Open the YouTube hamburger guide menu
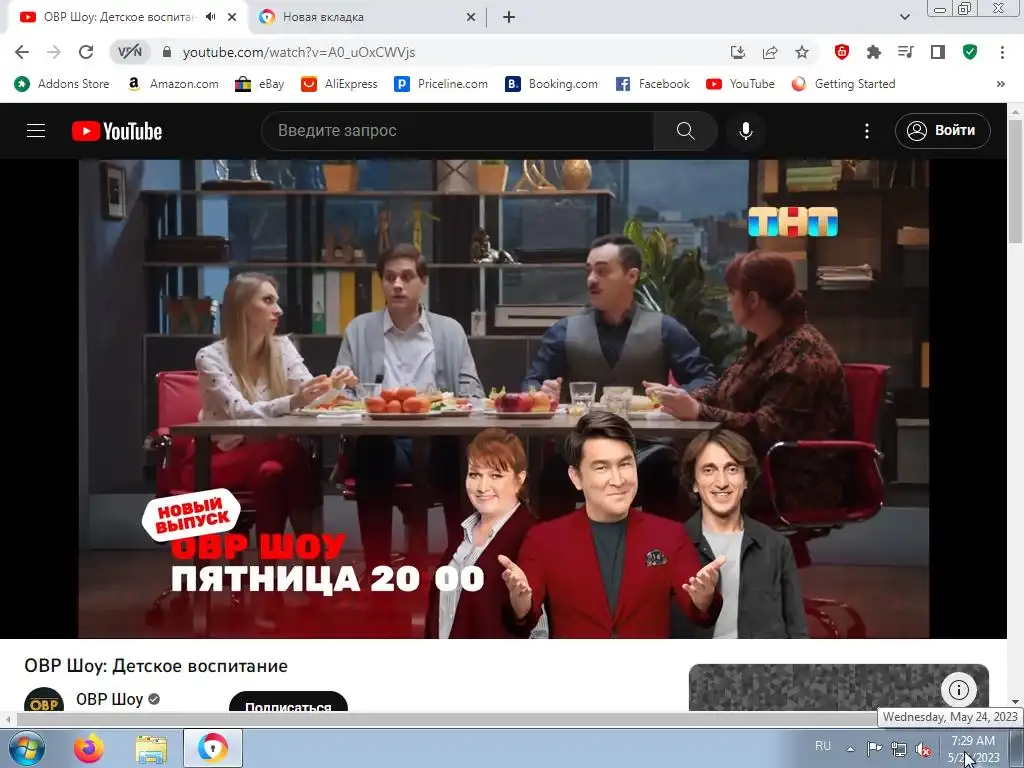Screen dimensions: 1024x768 tap(36, 131)
